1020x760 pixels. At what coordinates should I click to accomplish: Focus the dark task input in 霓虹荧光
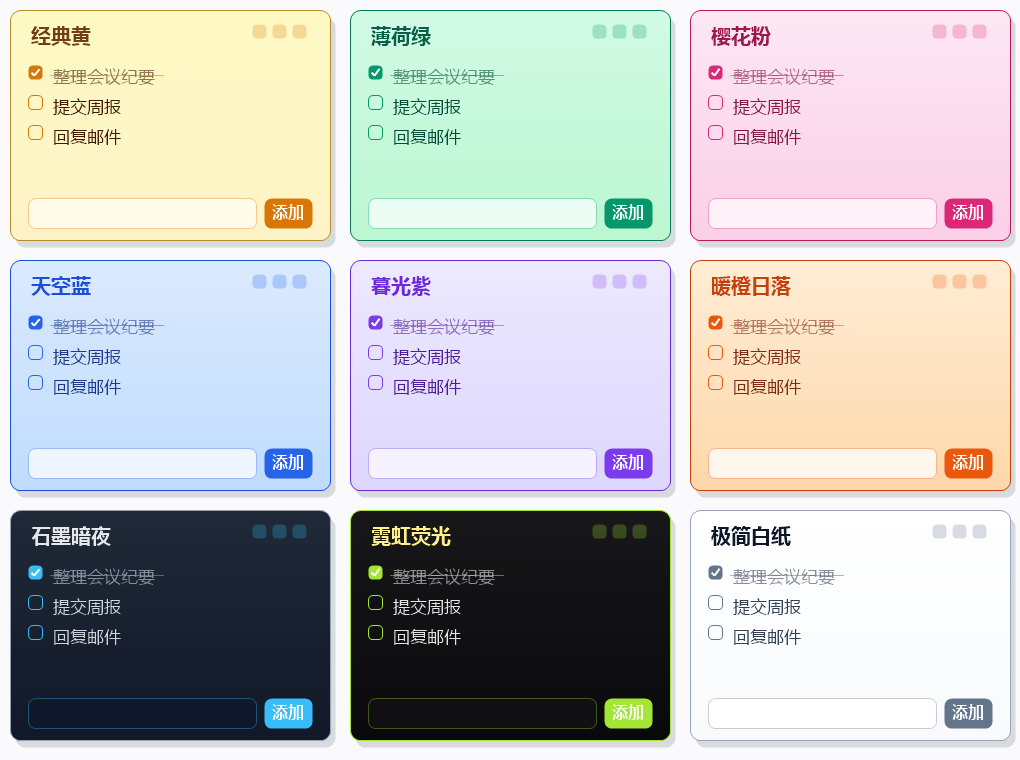(x=482, y=713)
